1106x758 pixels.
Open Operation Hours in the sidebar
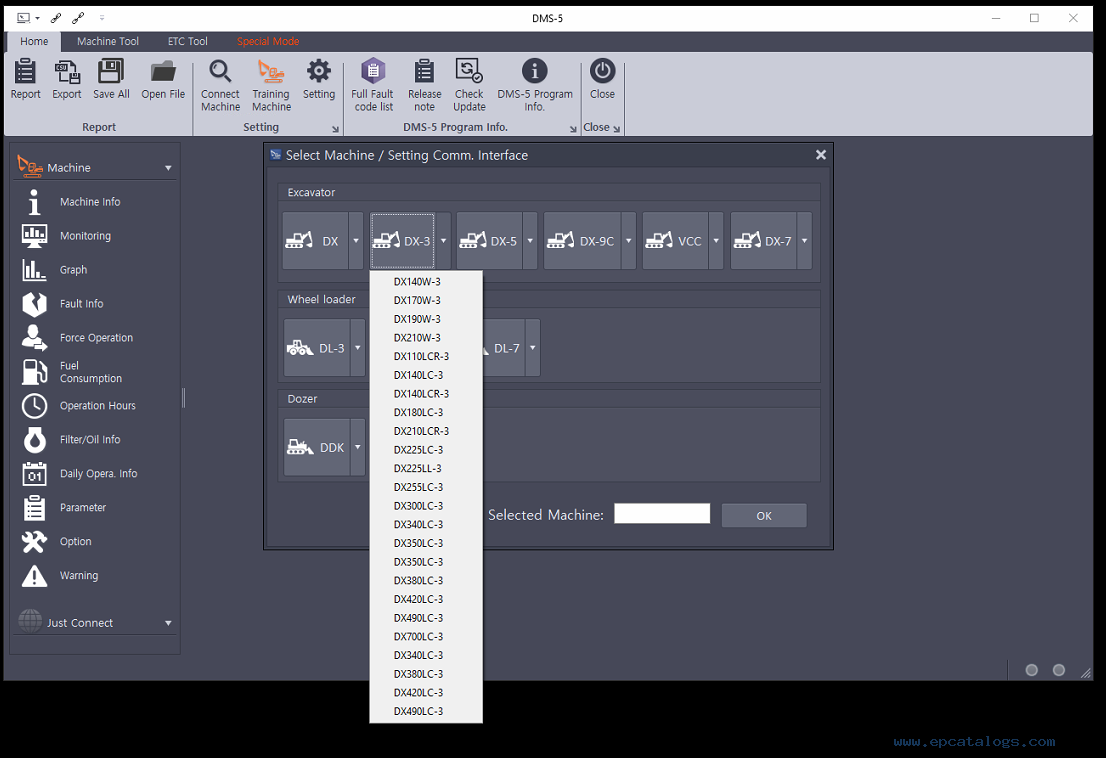coord(97,405)
